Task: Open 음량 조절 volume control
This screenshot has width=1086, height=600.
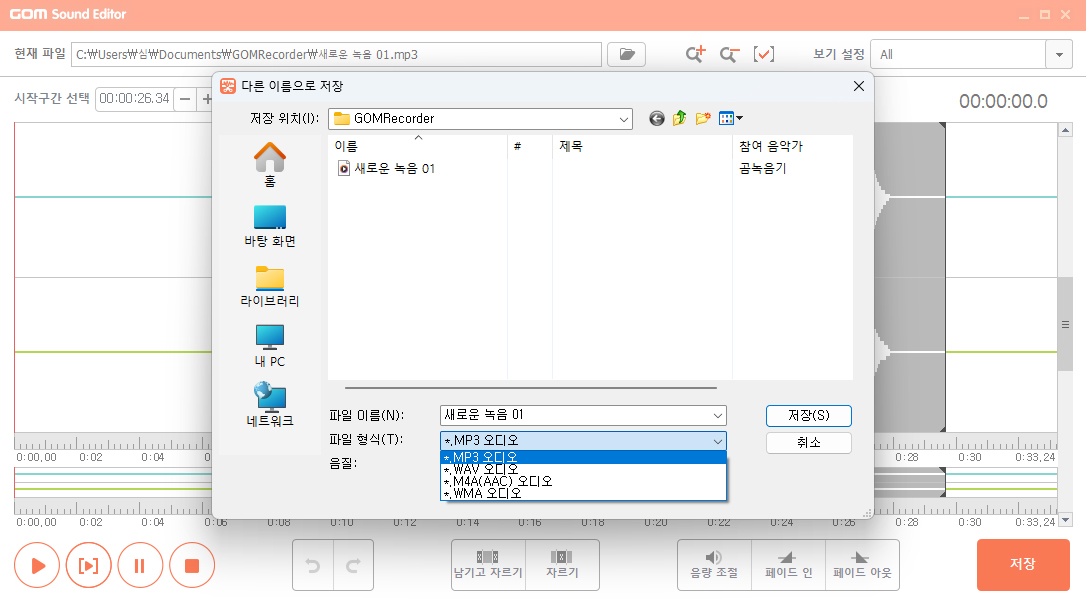Action: (x=714, y=565)
